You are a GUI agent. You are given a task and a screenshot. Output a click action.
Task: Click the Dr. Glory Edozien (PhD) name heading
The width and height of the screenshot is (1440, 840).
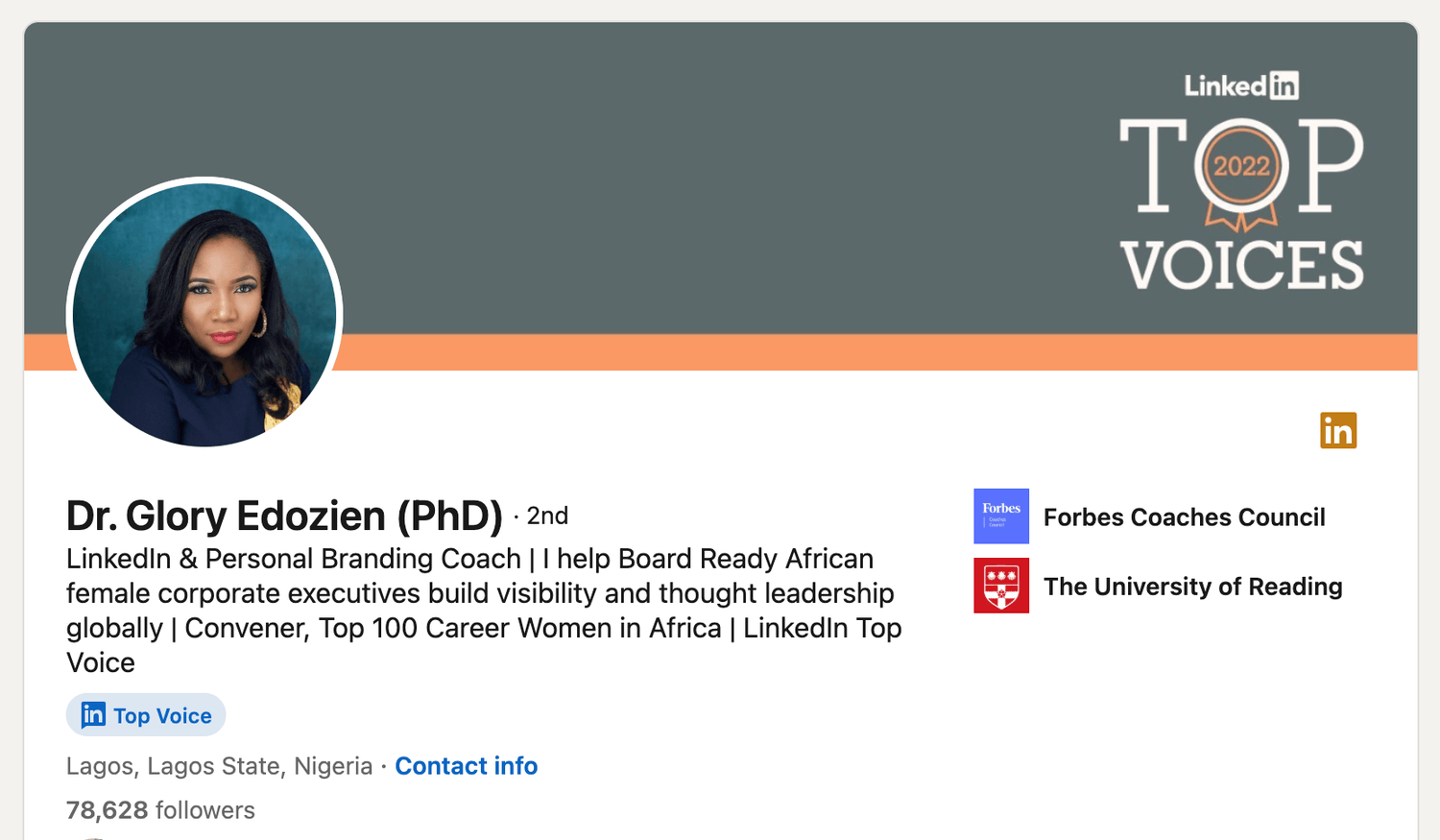[x=284, y=516]
